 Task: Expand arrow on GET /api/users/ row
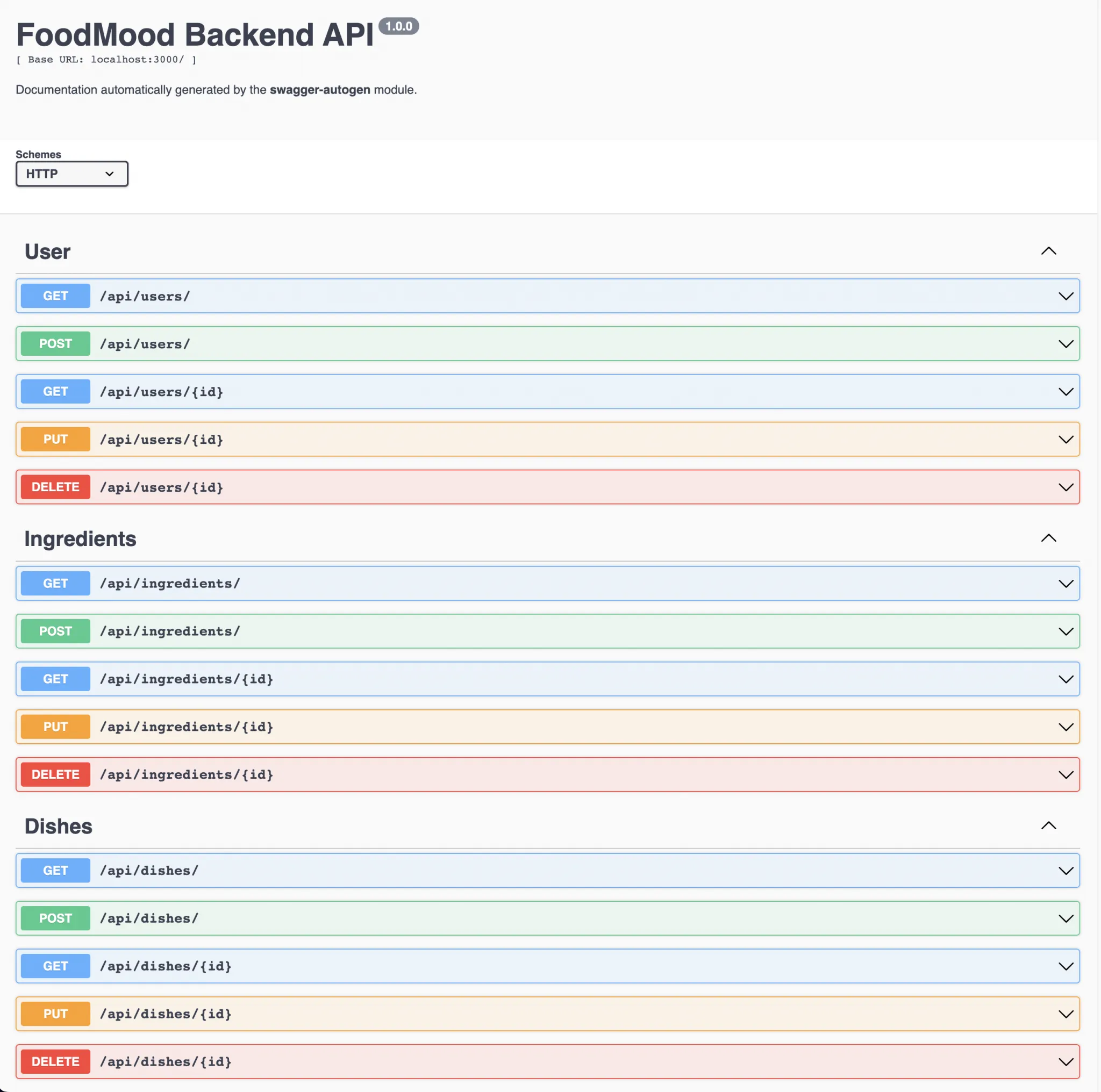point(1065,296)
